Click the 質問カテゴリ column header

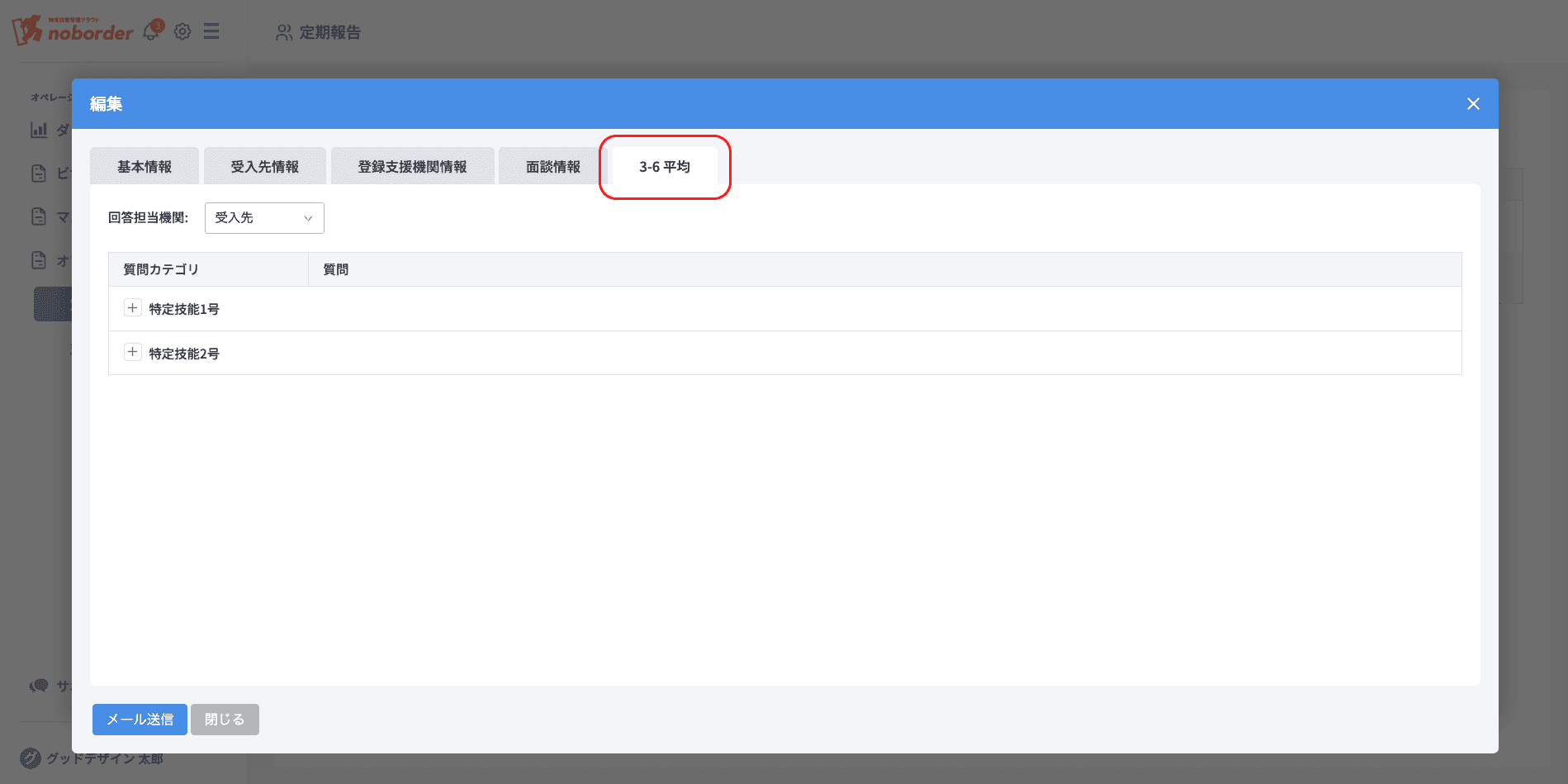tap(161, 269)
